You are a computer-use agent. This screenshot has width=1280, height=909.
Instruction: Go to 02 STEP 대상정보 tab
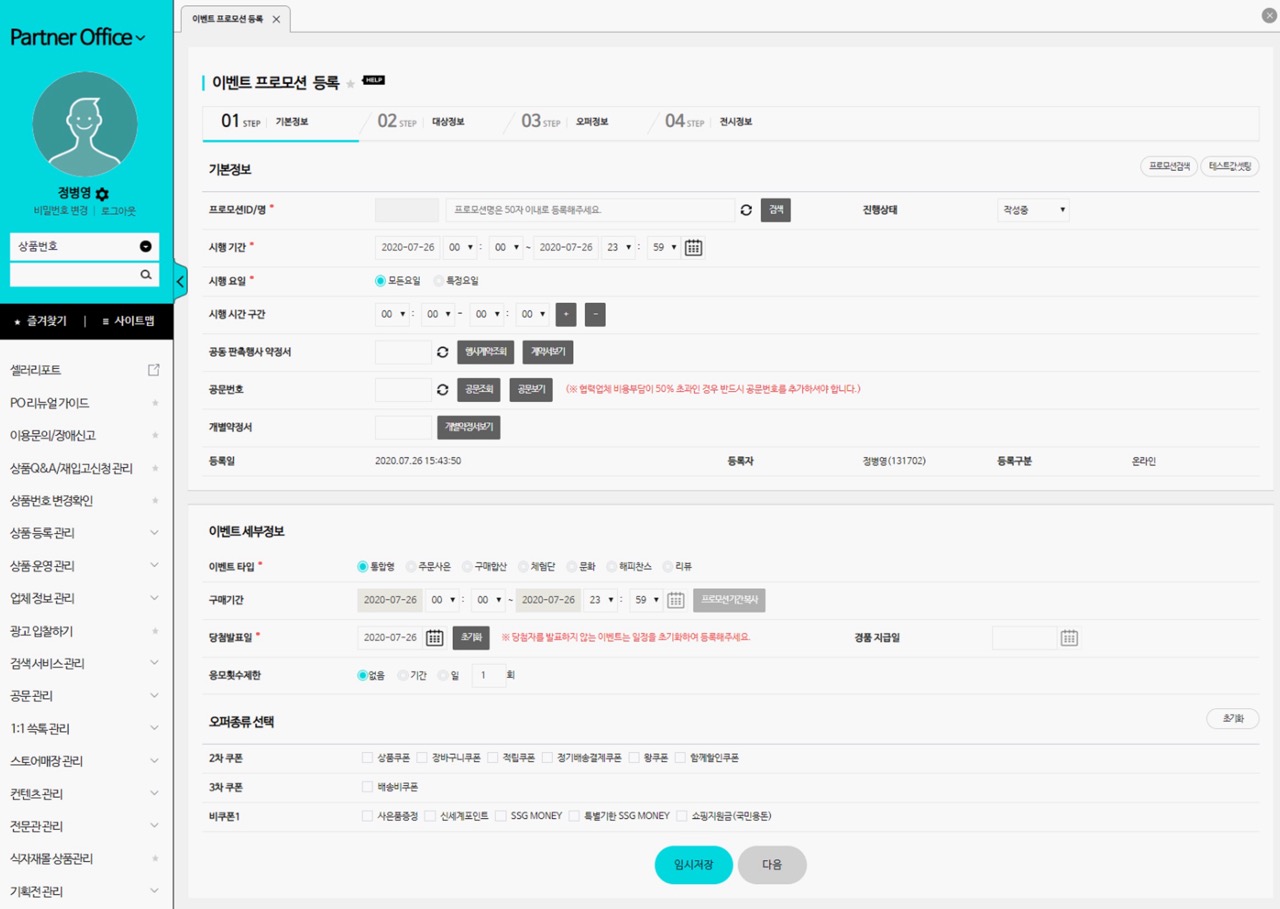coord(421,122)
